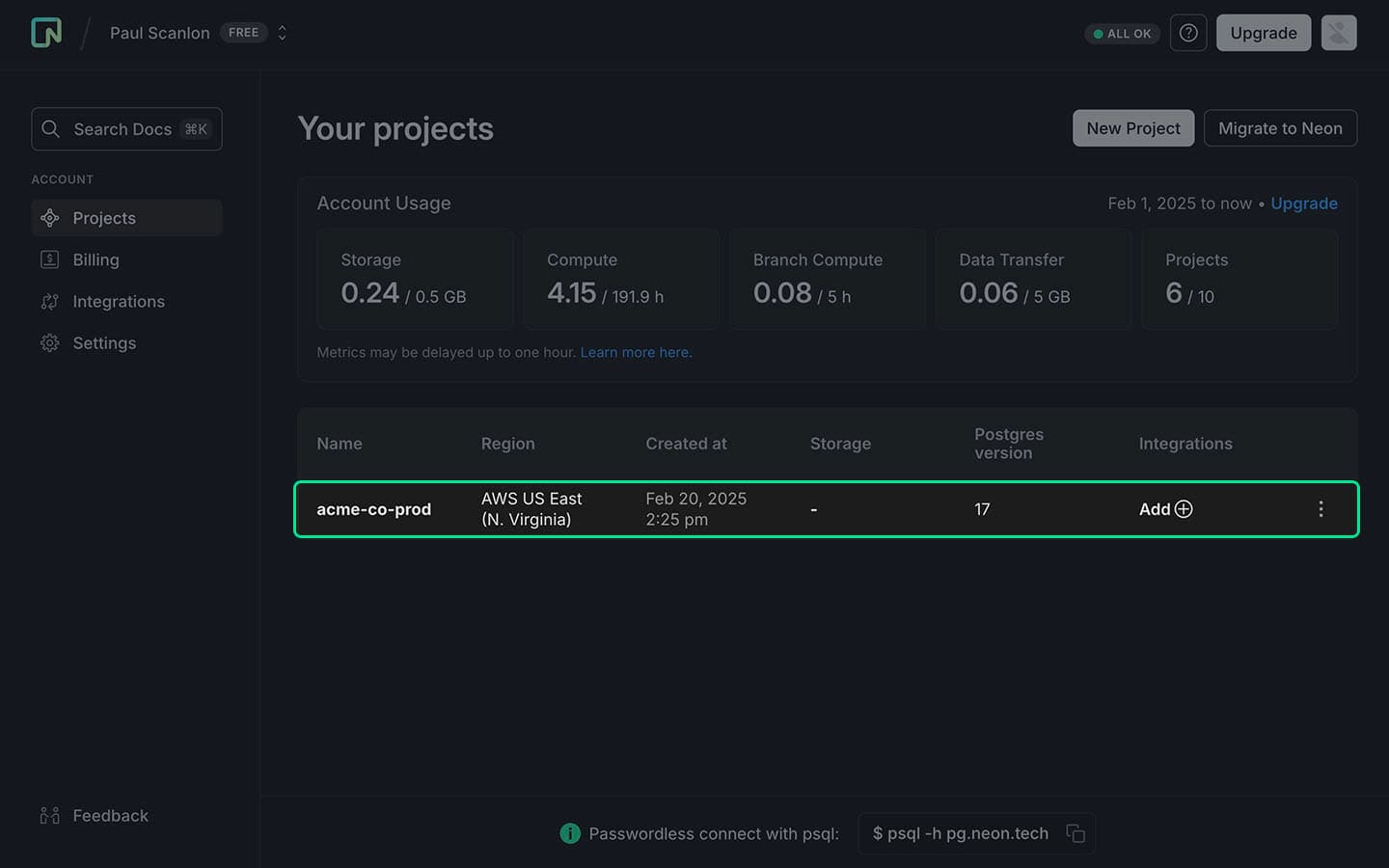The height and width of the screenshot is (868, 1389).
Task: Click the Neon logo icon
Action: [45, 33]
